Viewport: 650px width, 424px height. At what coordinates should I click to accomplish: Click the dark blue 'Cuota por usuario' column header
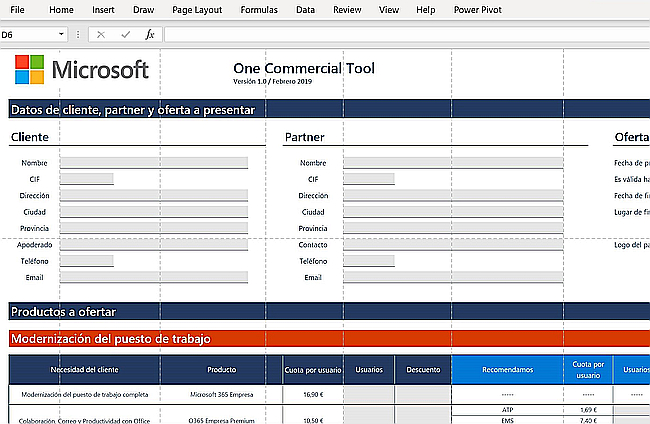click(313, 370)
